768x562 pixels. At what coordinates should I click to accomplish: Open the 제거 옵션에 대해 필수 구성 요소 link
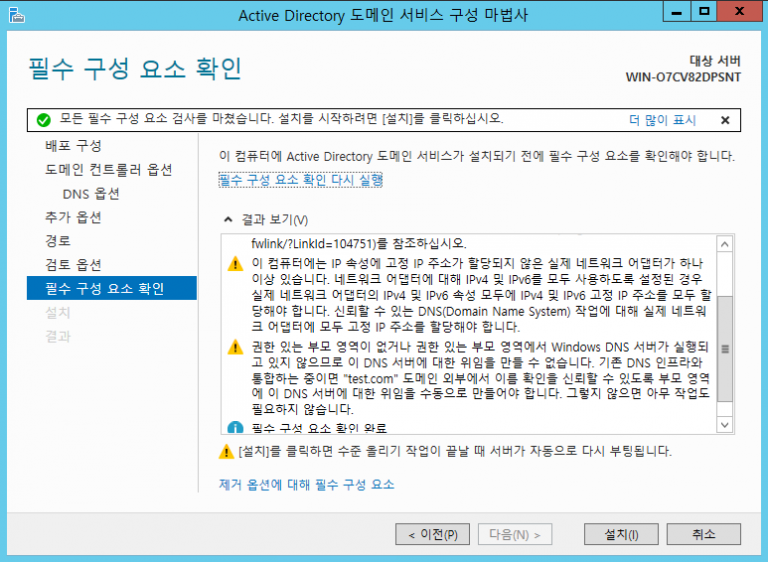306,485
